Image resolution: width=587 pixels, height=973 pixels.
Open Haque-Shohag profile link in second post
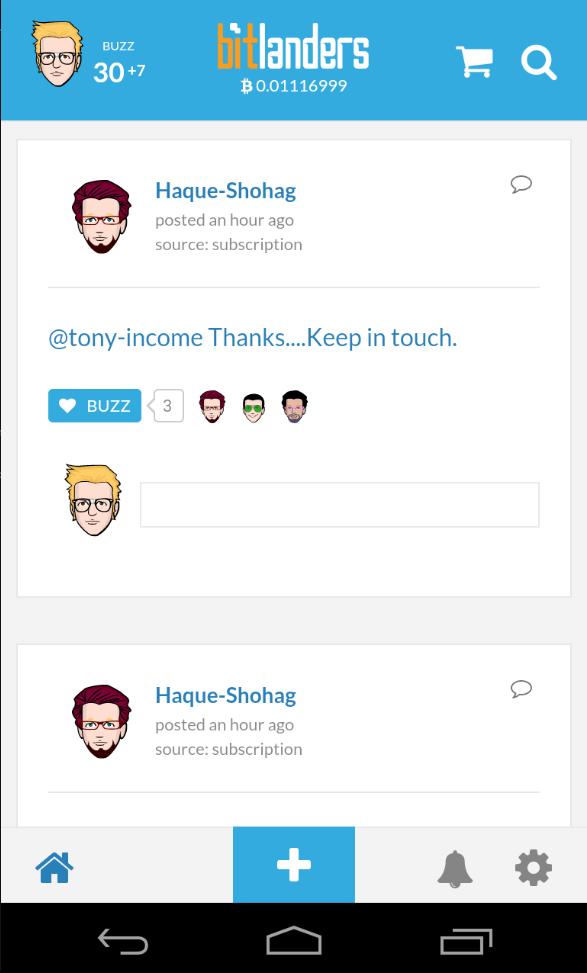point(225,695)
